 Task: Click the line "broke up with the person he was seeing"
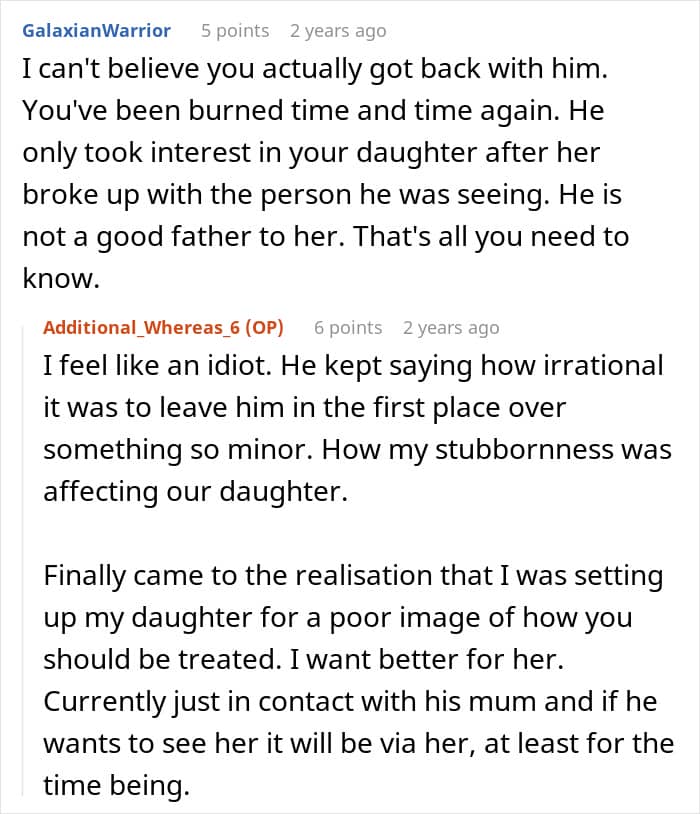[x=322, y=195]
